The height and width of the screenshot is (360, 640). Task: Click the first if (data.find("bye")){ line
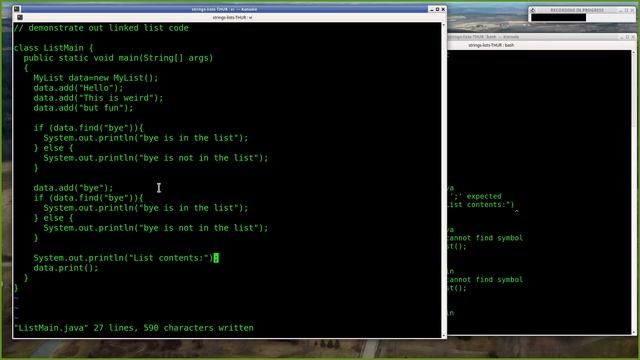(x=88, y=128)
